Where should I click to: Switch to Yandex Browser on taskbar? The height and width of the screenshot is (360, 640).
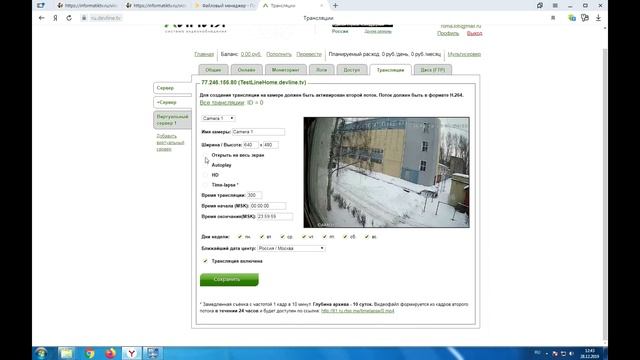[131, 353]
